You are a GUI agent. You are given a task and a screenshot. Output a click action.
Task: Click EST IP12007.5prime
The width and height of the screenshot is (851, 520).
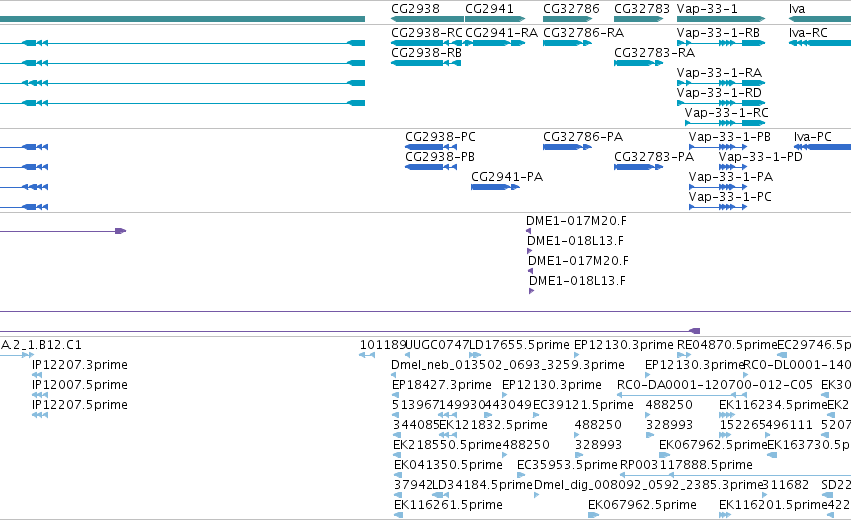[x=80, y=385]
